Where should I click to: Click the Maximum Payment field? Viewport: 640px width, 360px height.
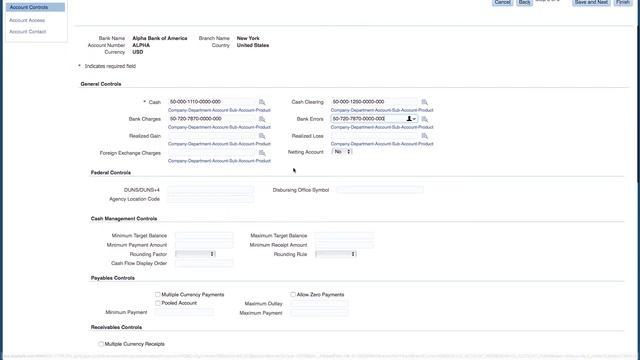(x=319, y=313)
